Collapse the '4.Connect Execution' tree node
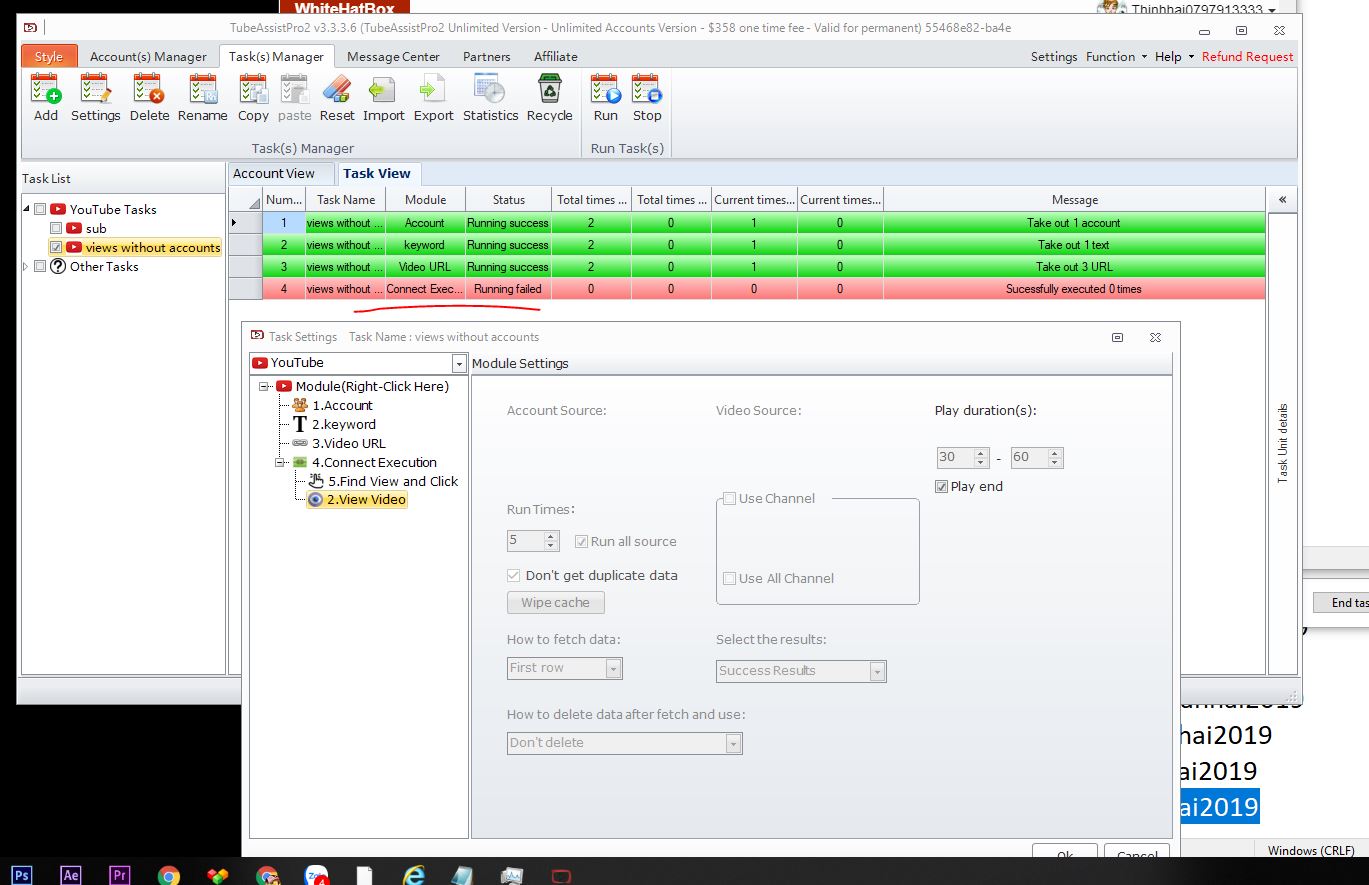 280,463
